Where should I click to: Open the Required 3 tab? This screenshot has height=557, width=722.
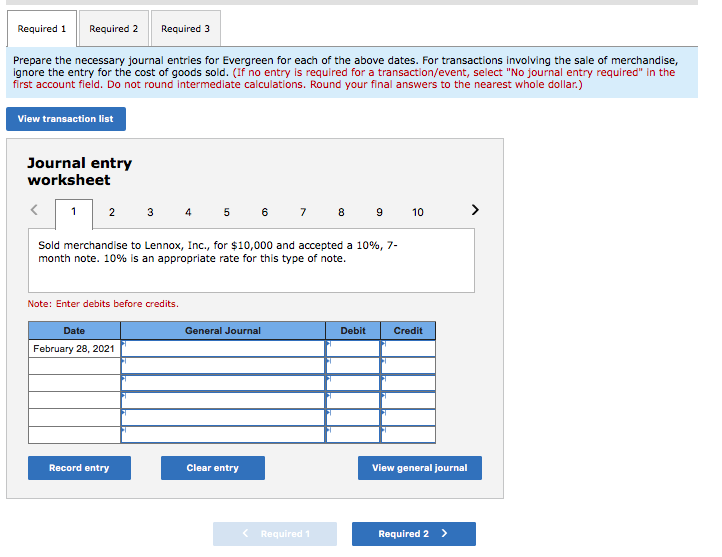(186, 29)
